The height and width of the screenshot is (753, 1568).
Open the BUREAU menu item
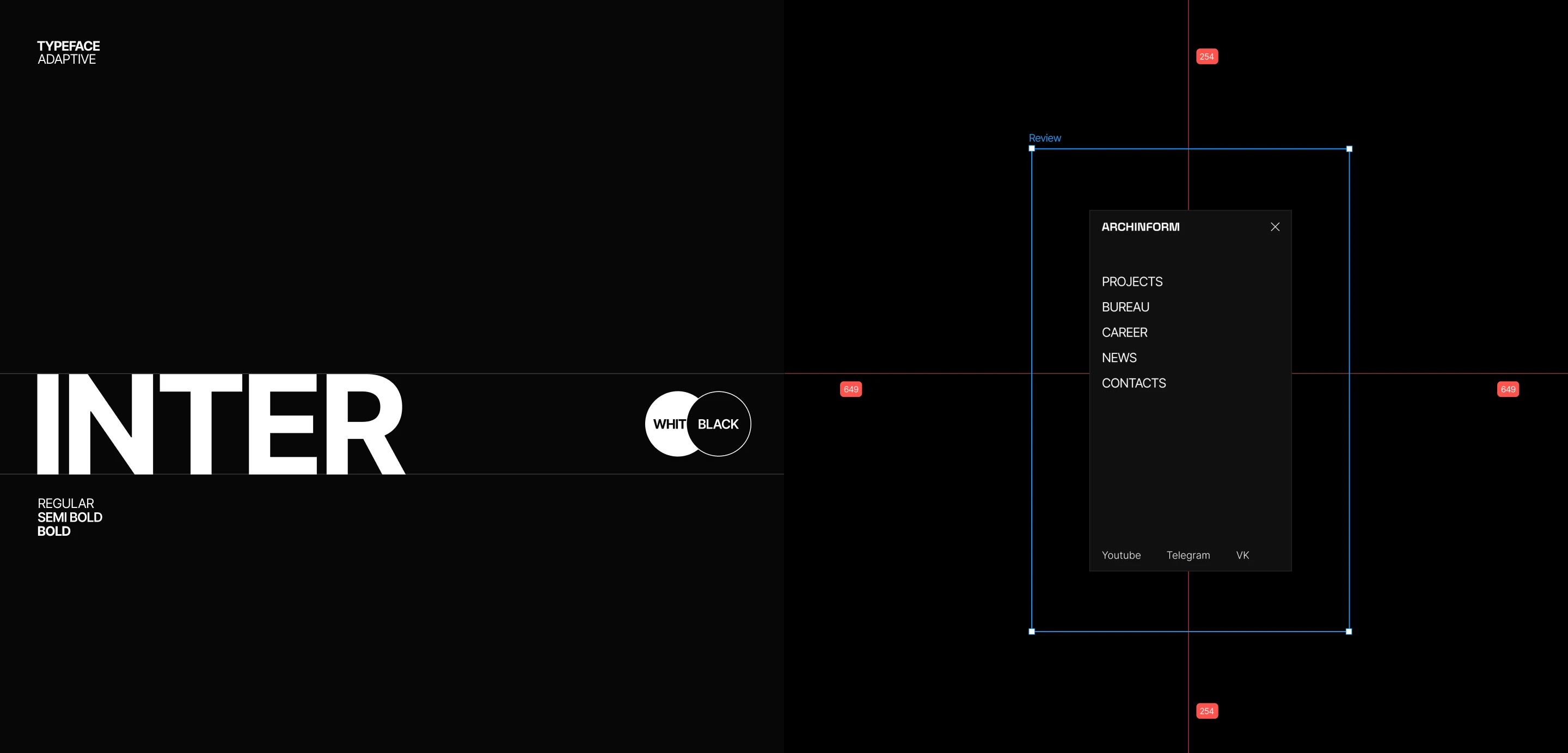click(1125, 308)
